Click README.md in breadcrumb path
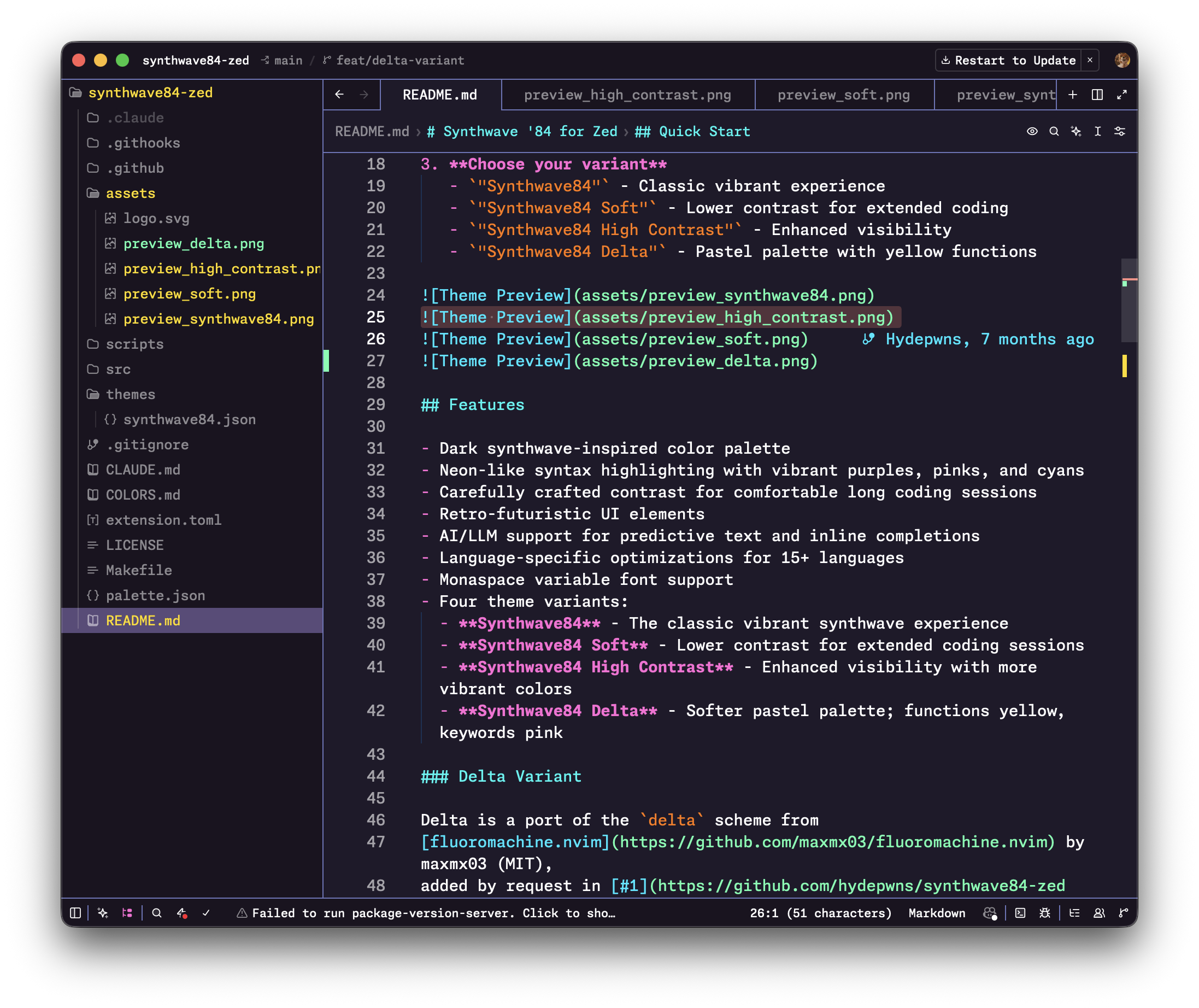 click(x=372, y=131)
